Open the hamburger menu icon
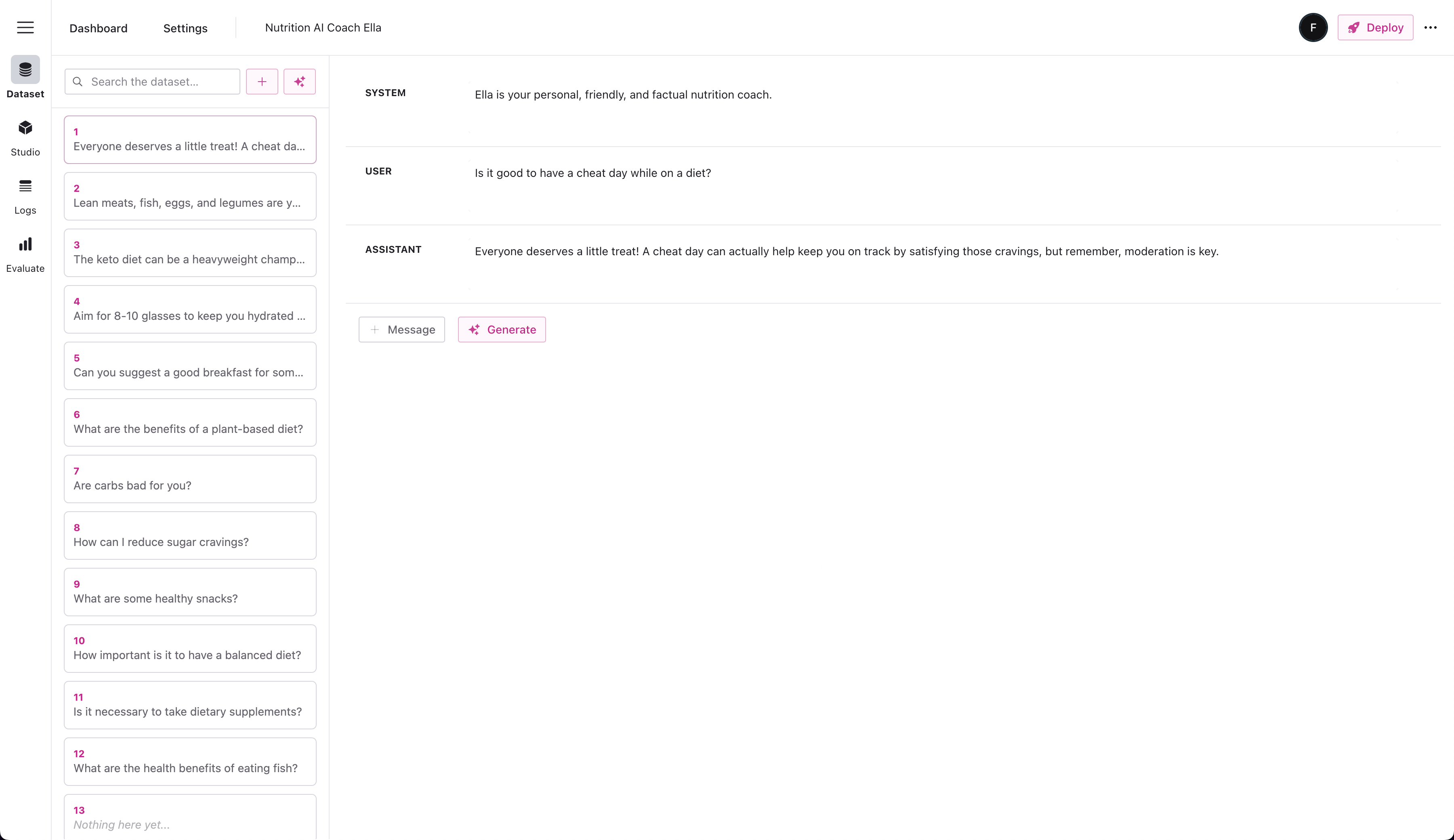The height and width of the screenshot is (840, 1454). pos(25,28)
